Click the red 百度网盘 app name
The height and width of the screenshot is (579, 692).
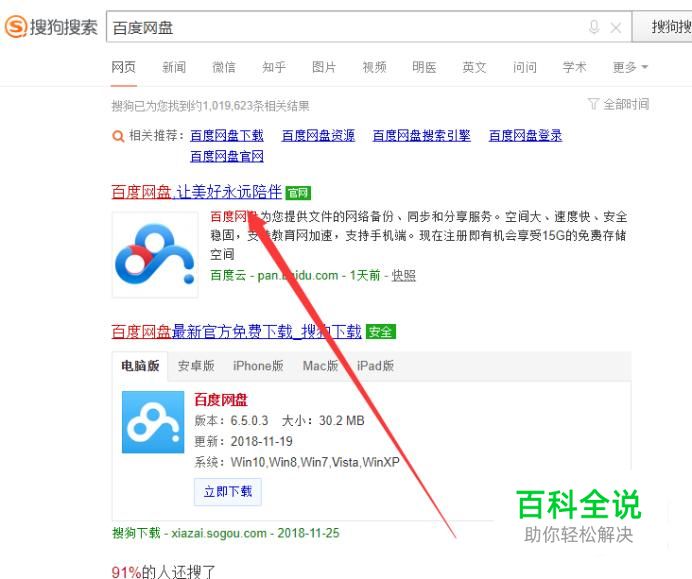point(221,400)
